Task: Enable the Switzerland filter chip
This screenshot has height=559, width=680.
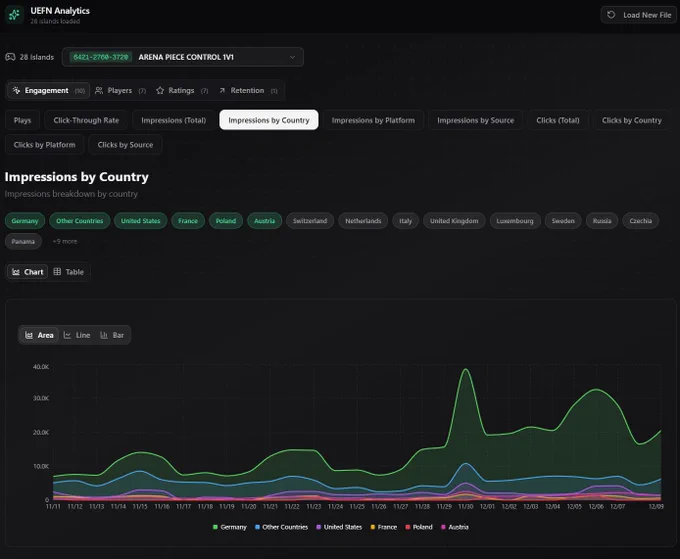Action: [310, 221]
